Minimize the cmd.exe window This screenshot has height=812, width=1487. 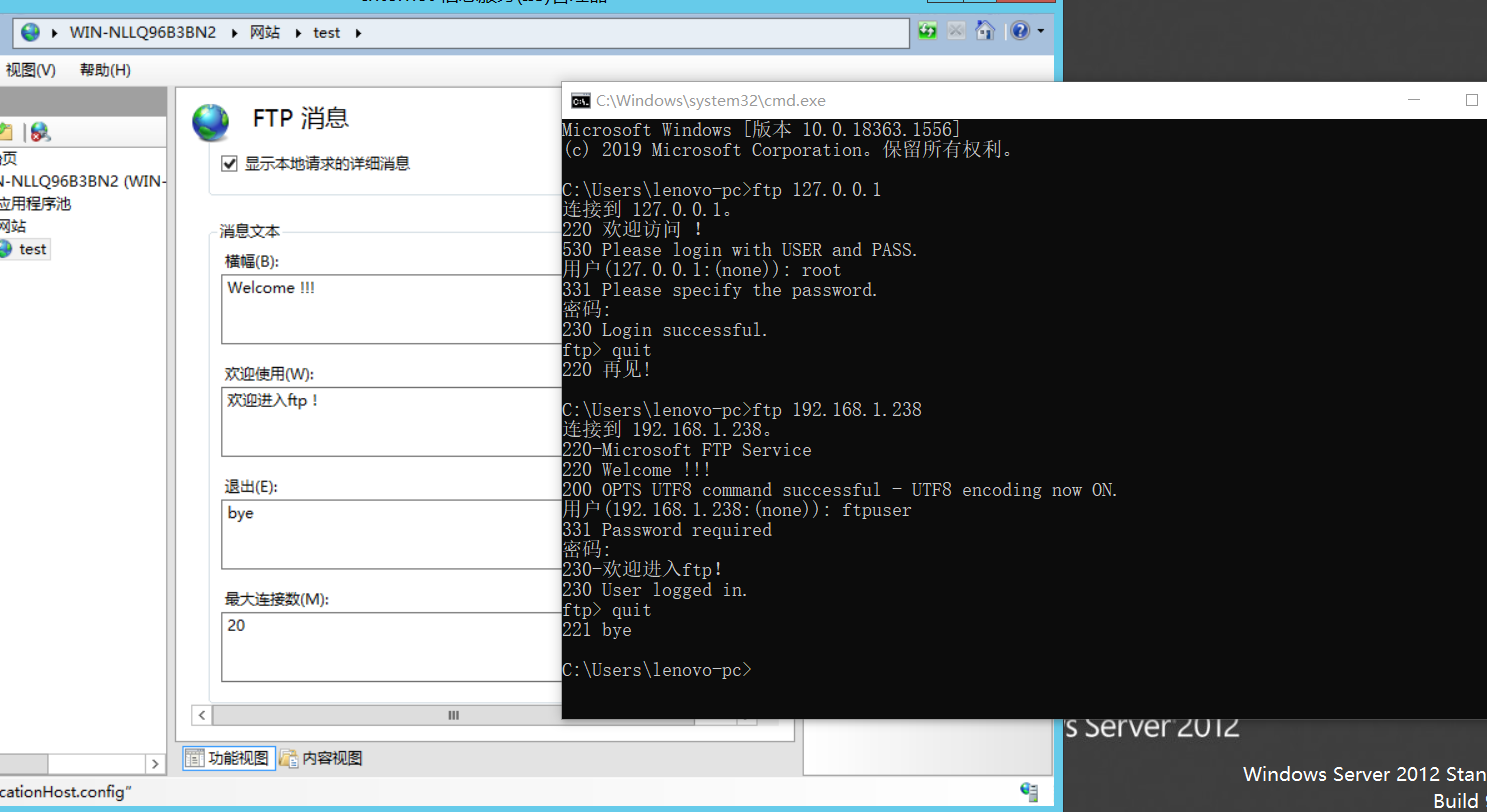(1414, 100)
